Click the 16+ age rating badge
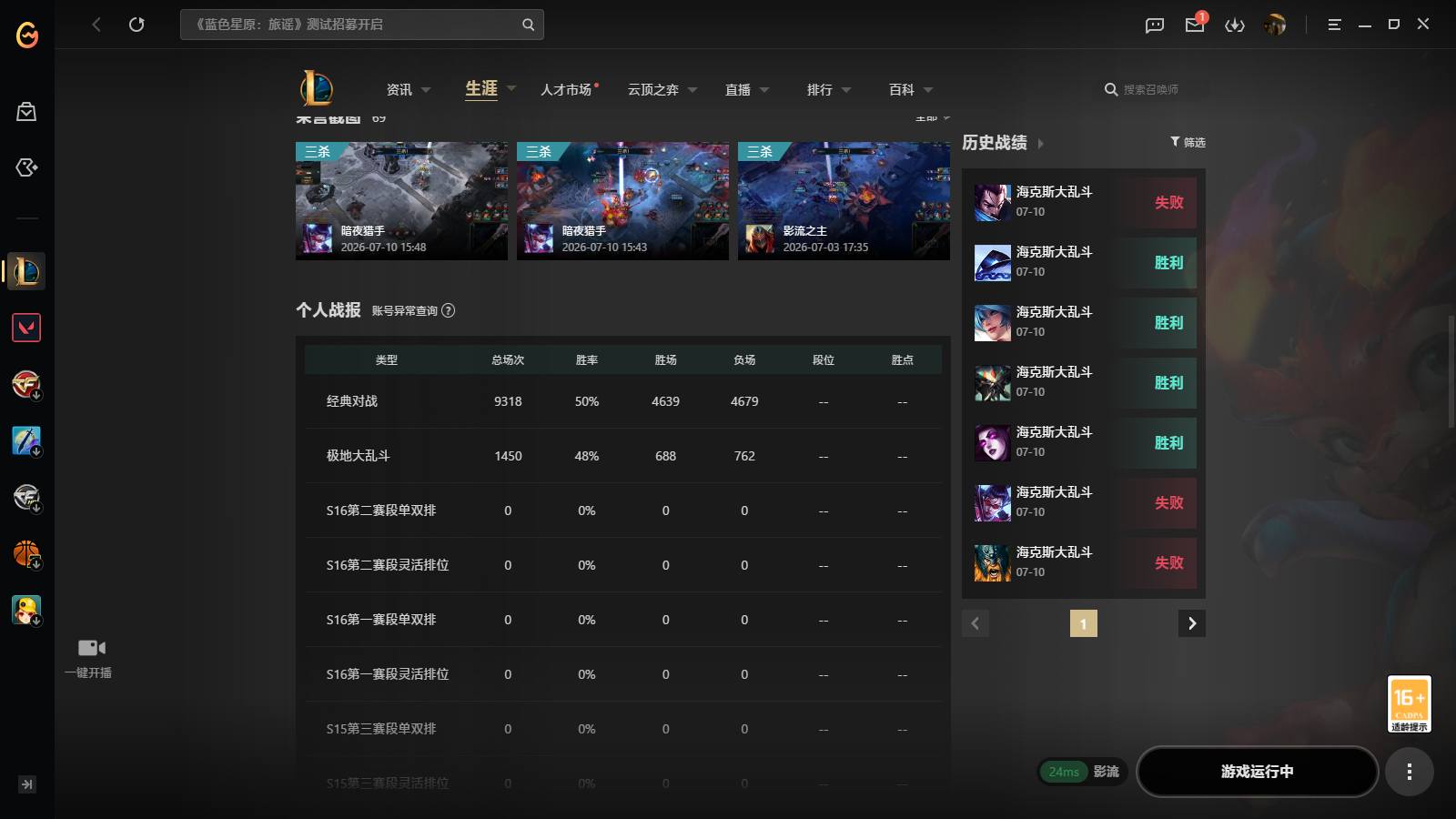 [x=1410, y=703]
